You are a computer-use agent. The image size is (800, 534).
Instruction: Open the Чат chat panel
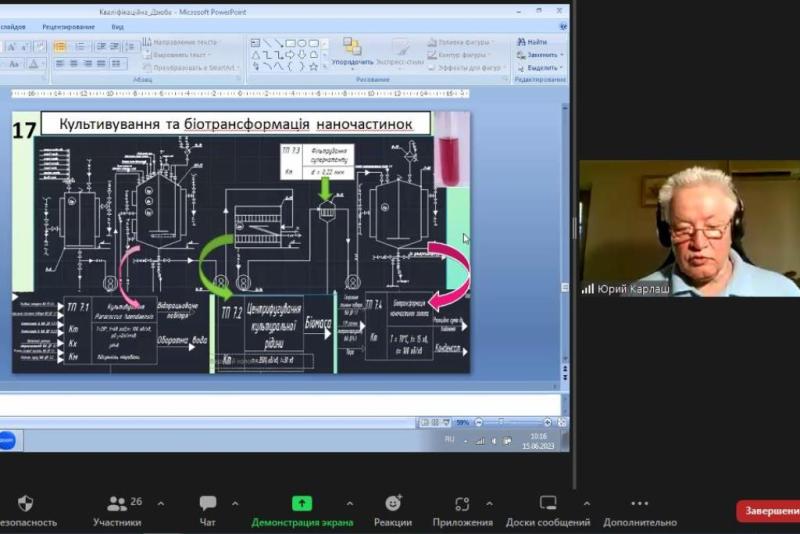pyautogui.click(x=207, y=503)
